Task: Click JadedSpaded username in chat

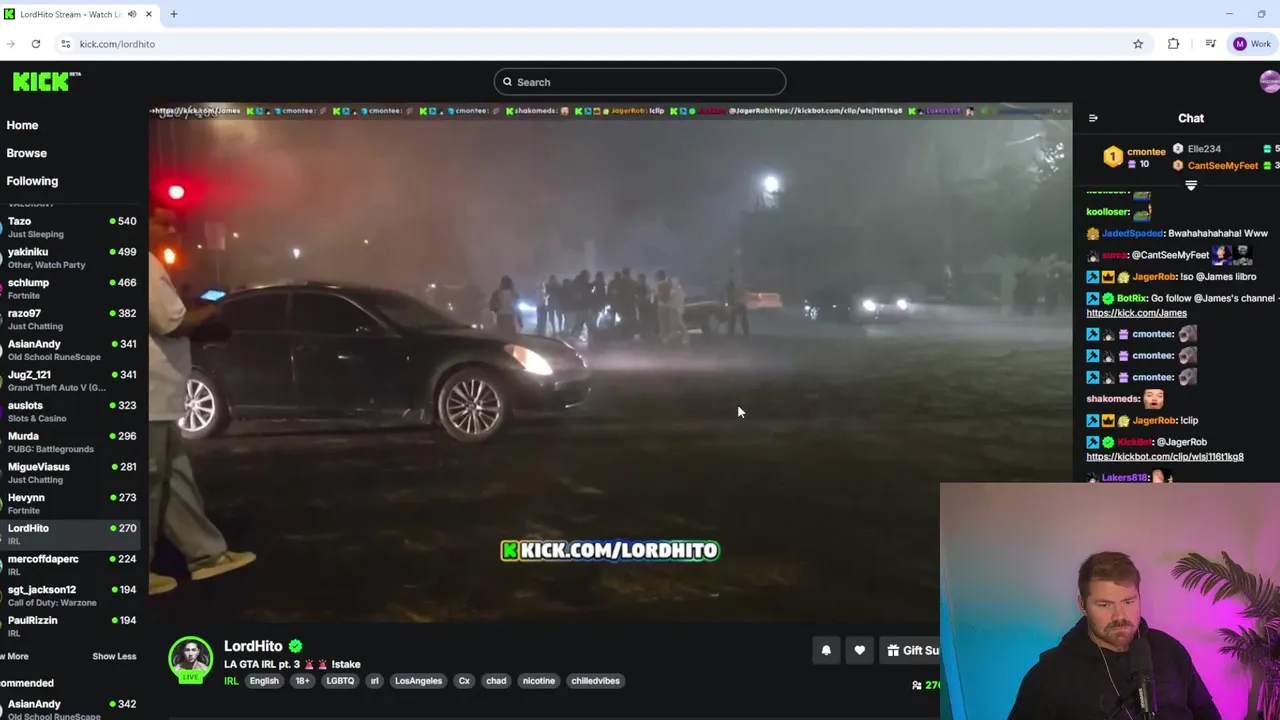Action: click(x=1132, y=233)
